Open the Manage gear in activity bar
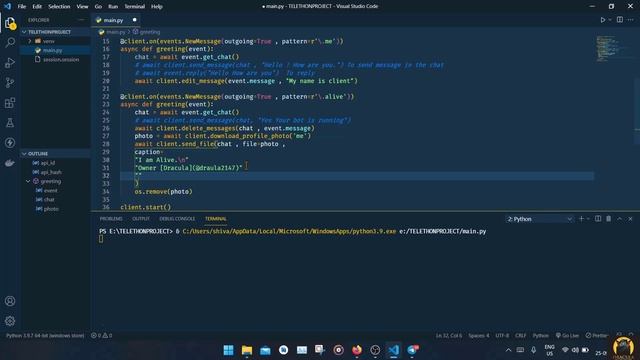 coord(10,321)
